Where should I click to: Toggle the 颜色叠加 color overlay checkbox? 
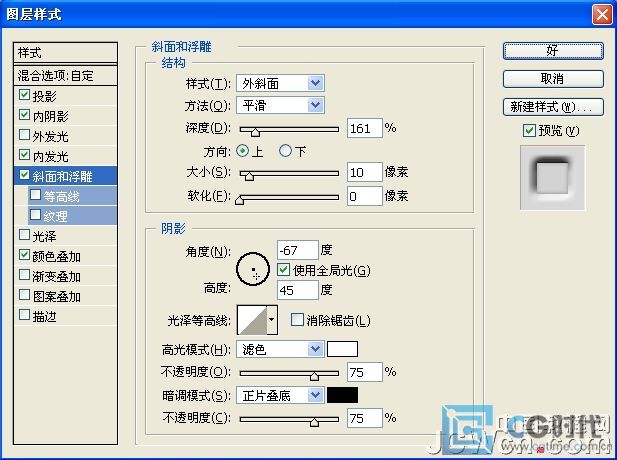click(x=24, y=255)
